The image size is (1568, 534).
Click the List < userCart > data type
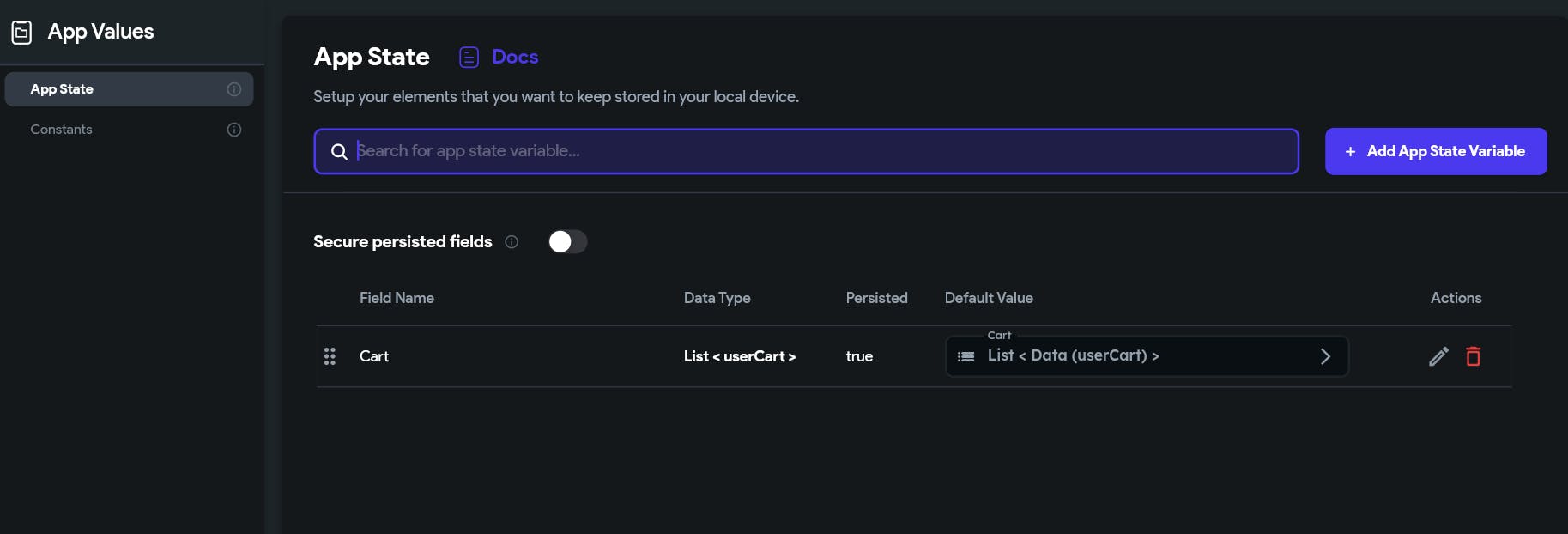click(739, 356)
